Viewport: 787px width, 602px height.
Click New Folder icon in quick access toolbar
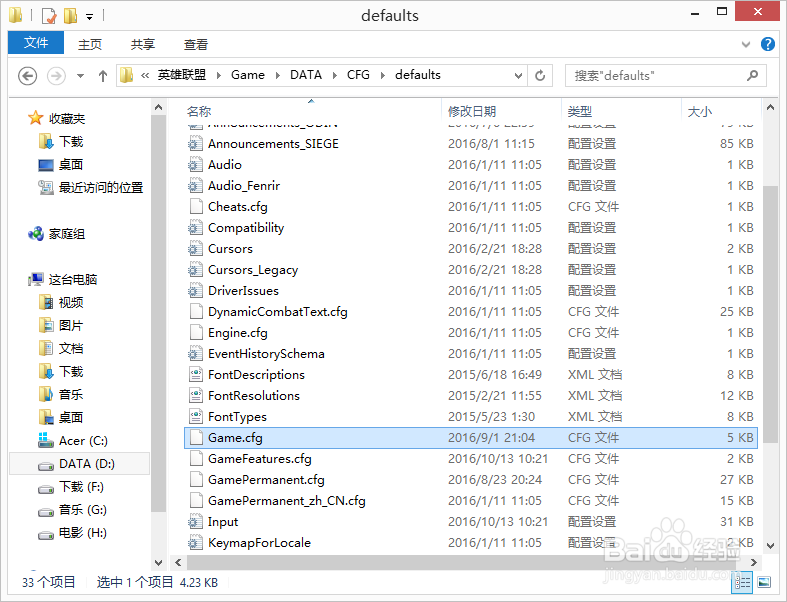point(70,16)
